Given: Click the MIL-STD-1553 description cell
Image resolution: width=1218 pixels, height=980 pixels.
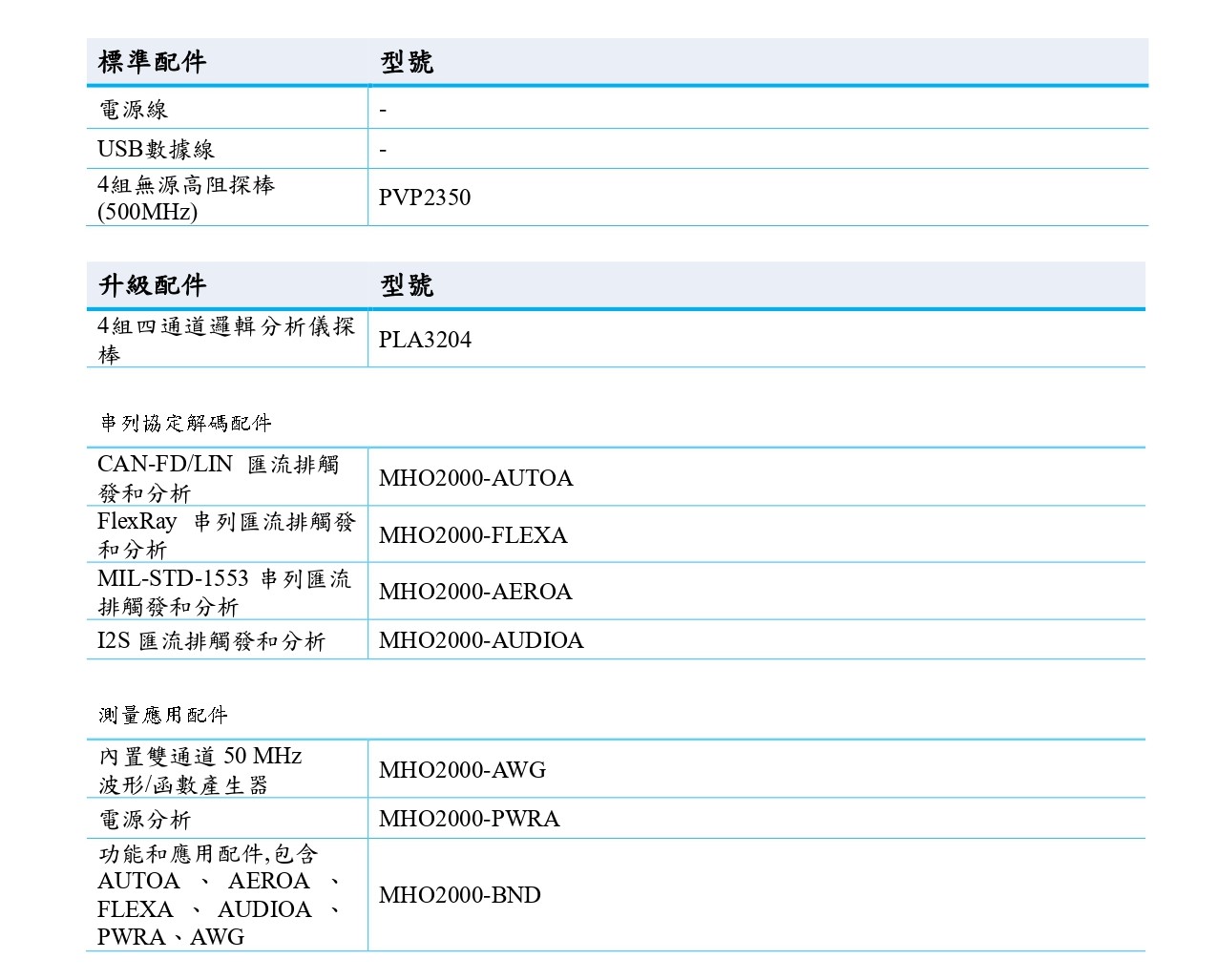Looking at the screenshot, I should click(x=224, y=593).
